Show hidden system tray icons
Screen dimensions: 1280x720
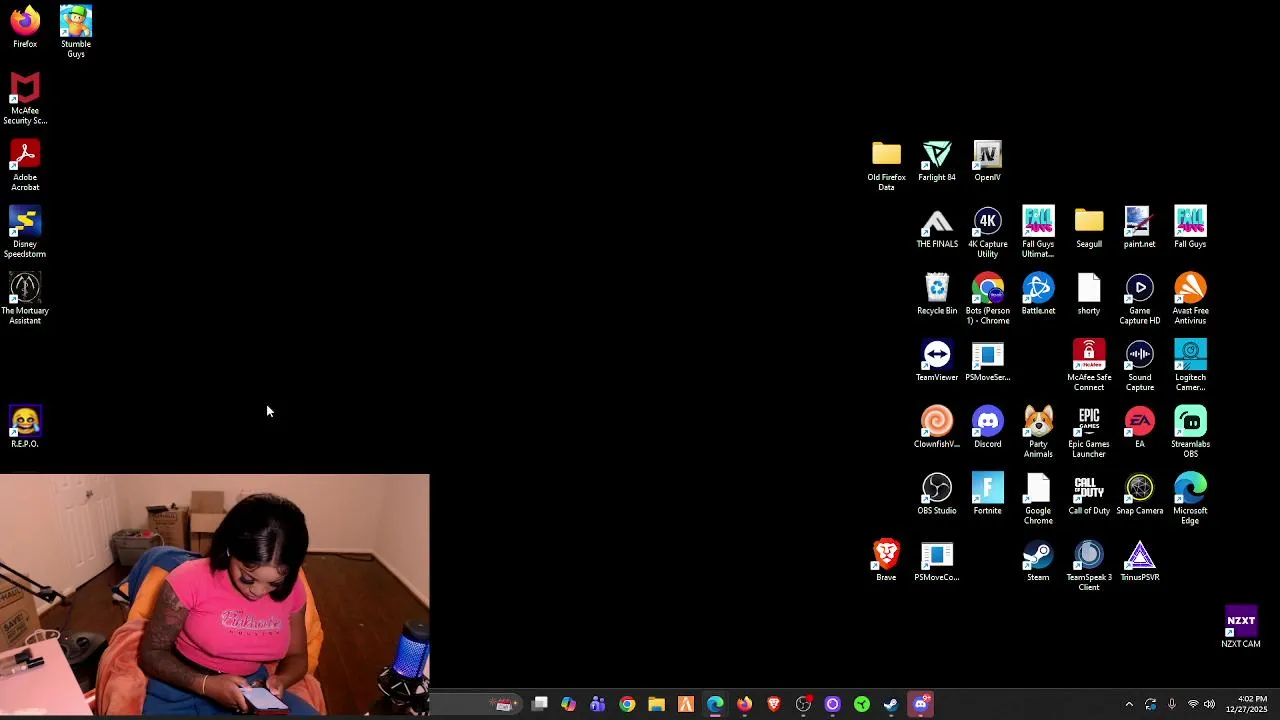point(1129,704)
